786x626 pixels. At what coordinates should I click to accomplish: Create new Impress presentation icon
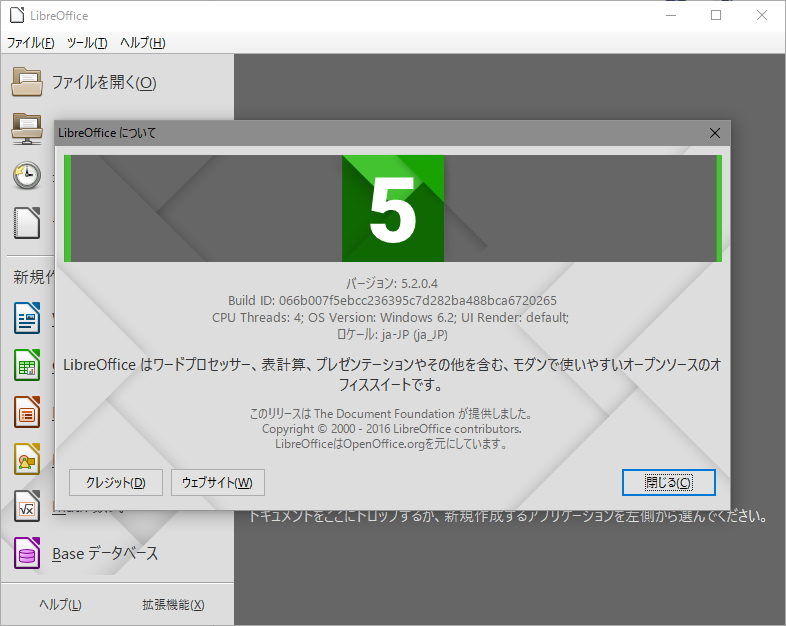[27, 412]
